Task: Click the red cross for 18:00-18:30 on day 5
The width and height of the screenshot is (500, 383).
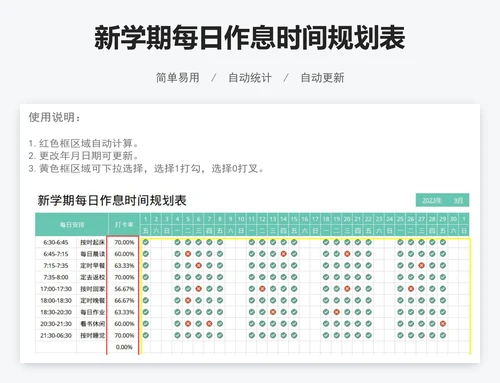Action: (x=188, y=300)
